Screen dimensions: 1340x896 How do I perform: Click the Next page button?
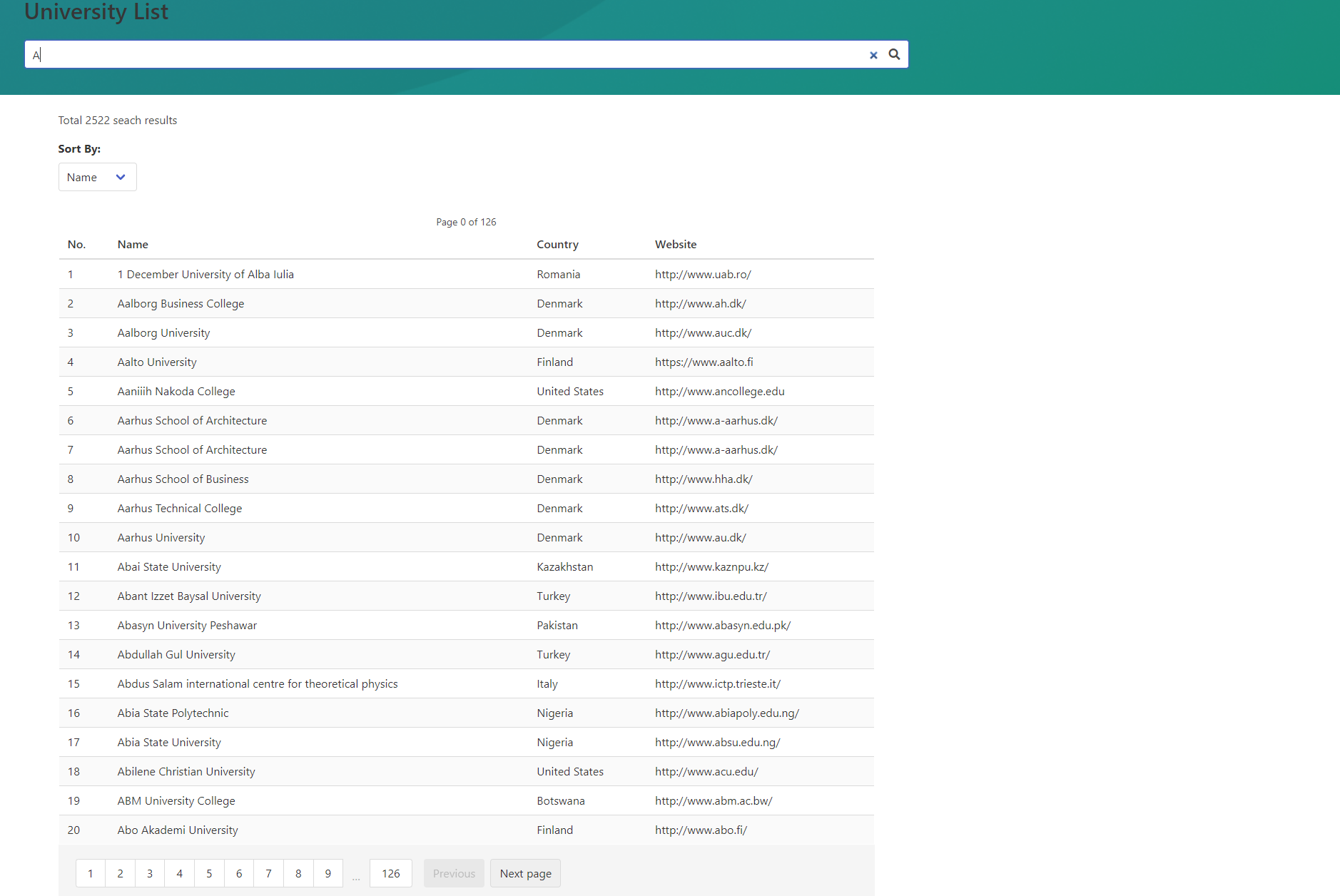click(525, 872)
